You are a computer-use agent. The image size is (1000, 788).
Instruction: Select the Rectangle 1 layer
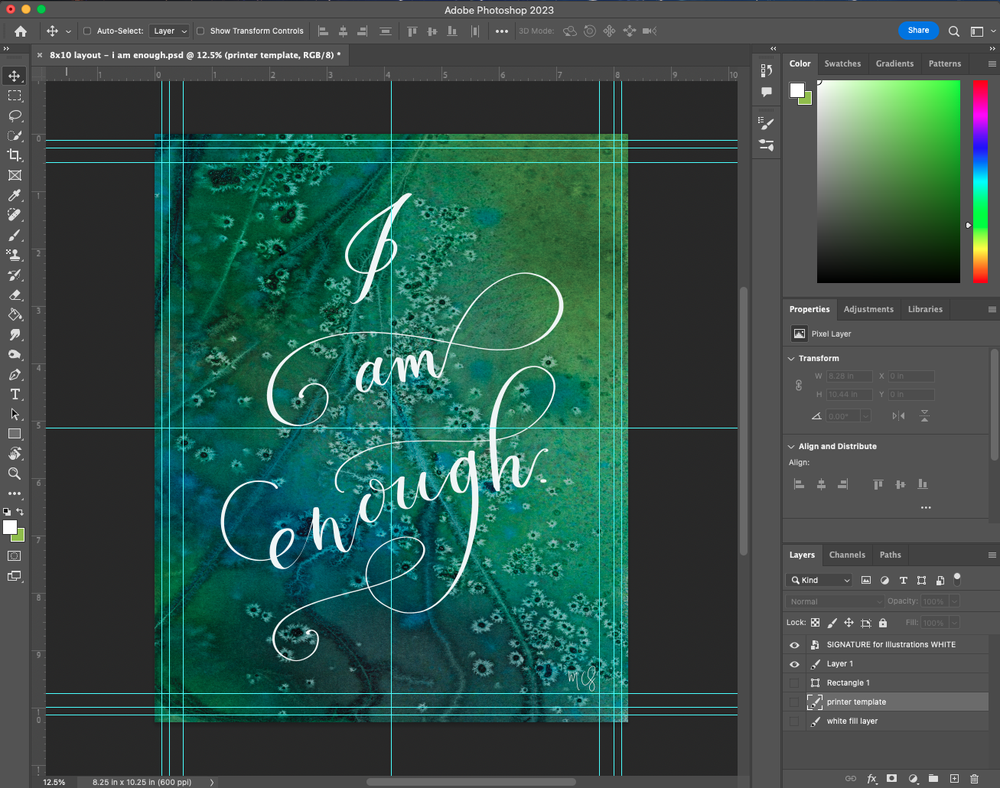coord(848,683)
